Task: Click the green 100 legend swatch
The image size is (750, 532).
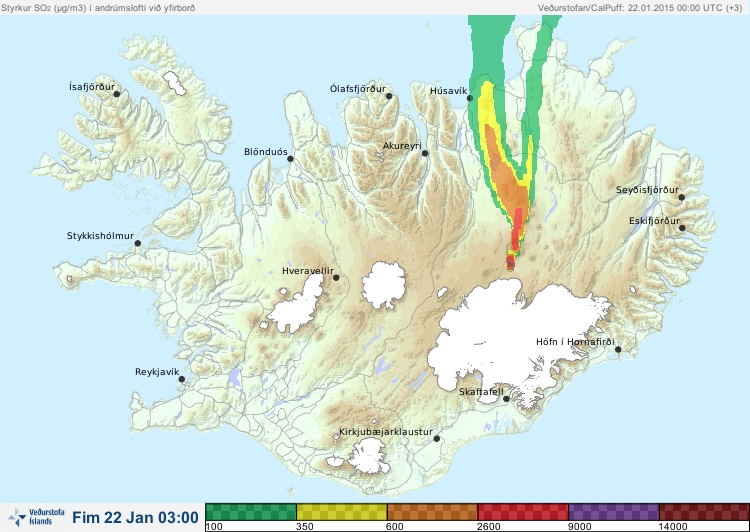Action: [x=251, y=512]
